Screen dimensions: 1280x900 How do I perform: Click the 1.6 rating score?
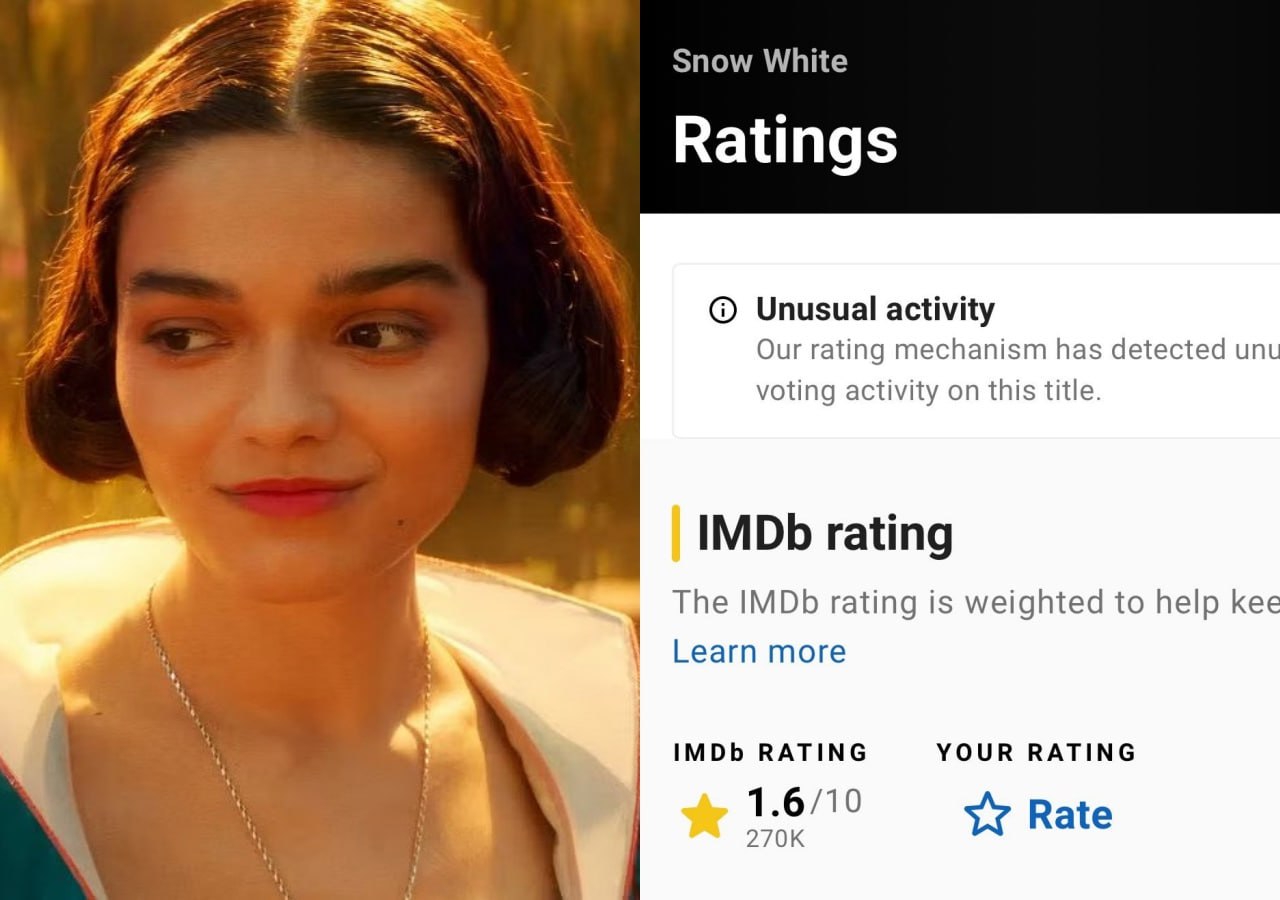(x=775, y=802)
